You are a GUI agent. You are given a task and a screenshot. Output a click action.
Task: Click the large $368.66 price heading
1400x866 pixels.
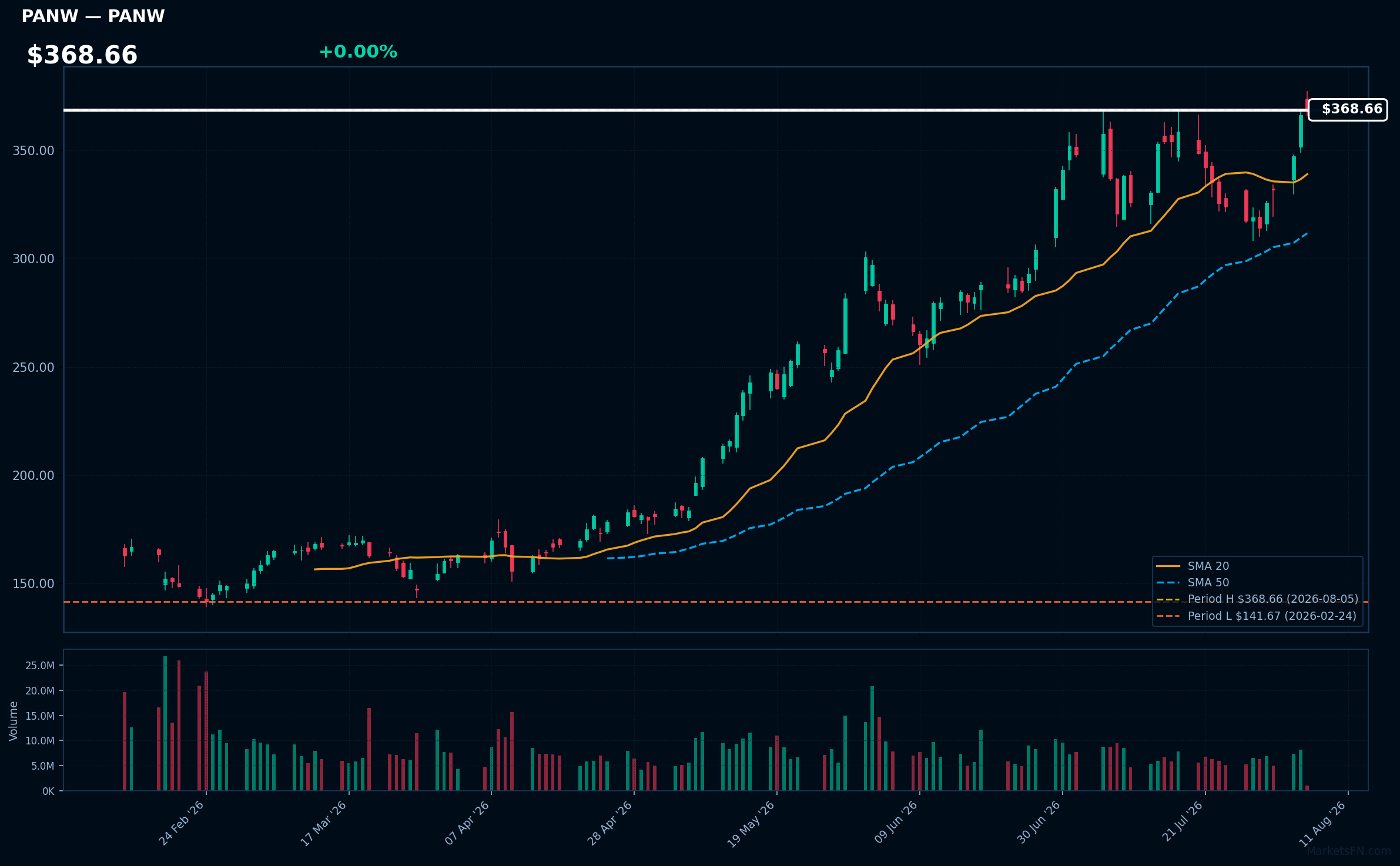(82, 55)
